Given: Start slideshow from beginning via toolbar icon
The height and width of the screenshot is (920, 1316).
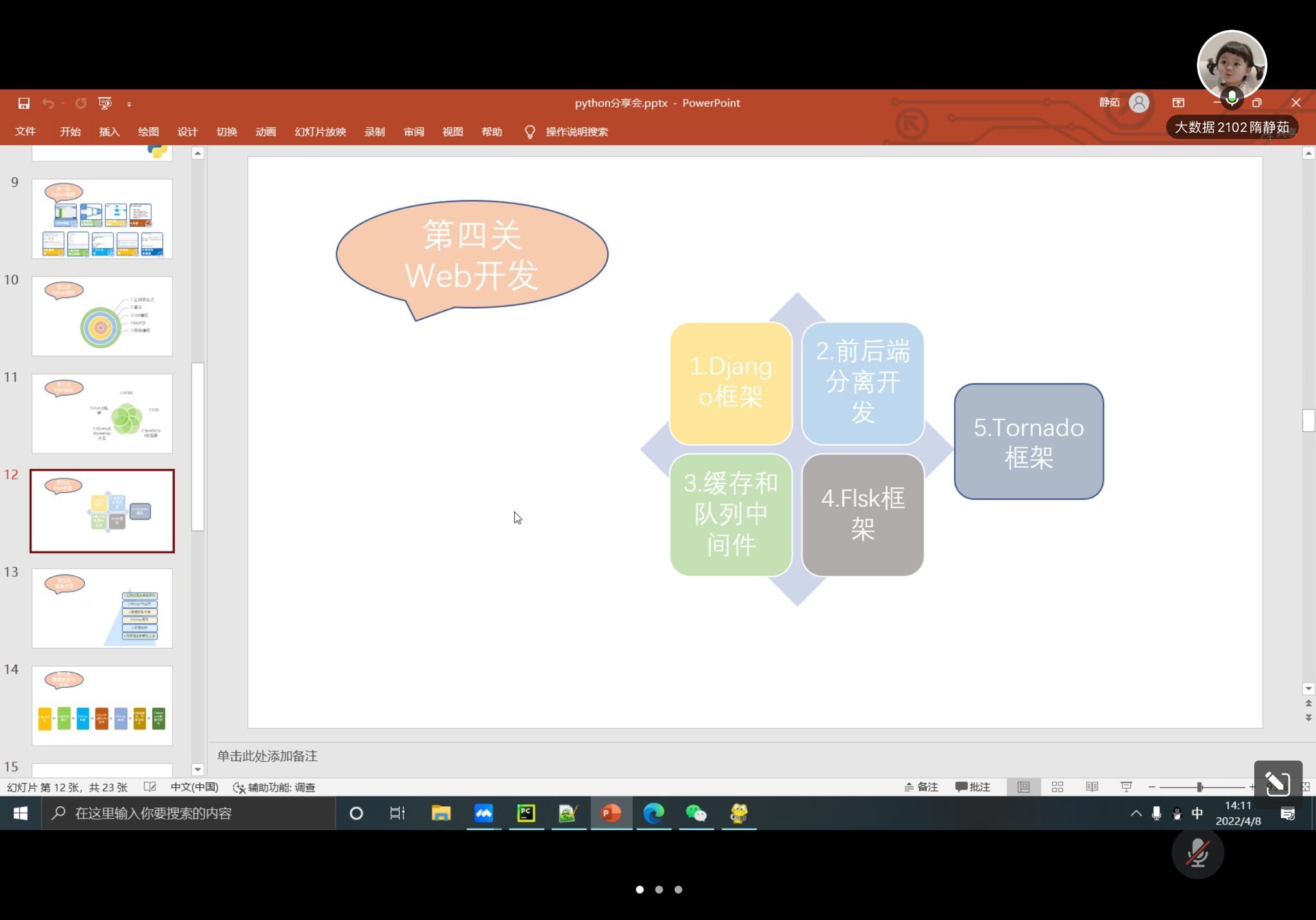Looking at the screenshot, I should tap(105, 103).
